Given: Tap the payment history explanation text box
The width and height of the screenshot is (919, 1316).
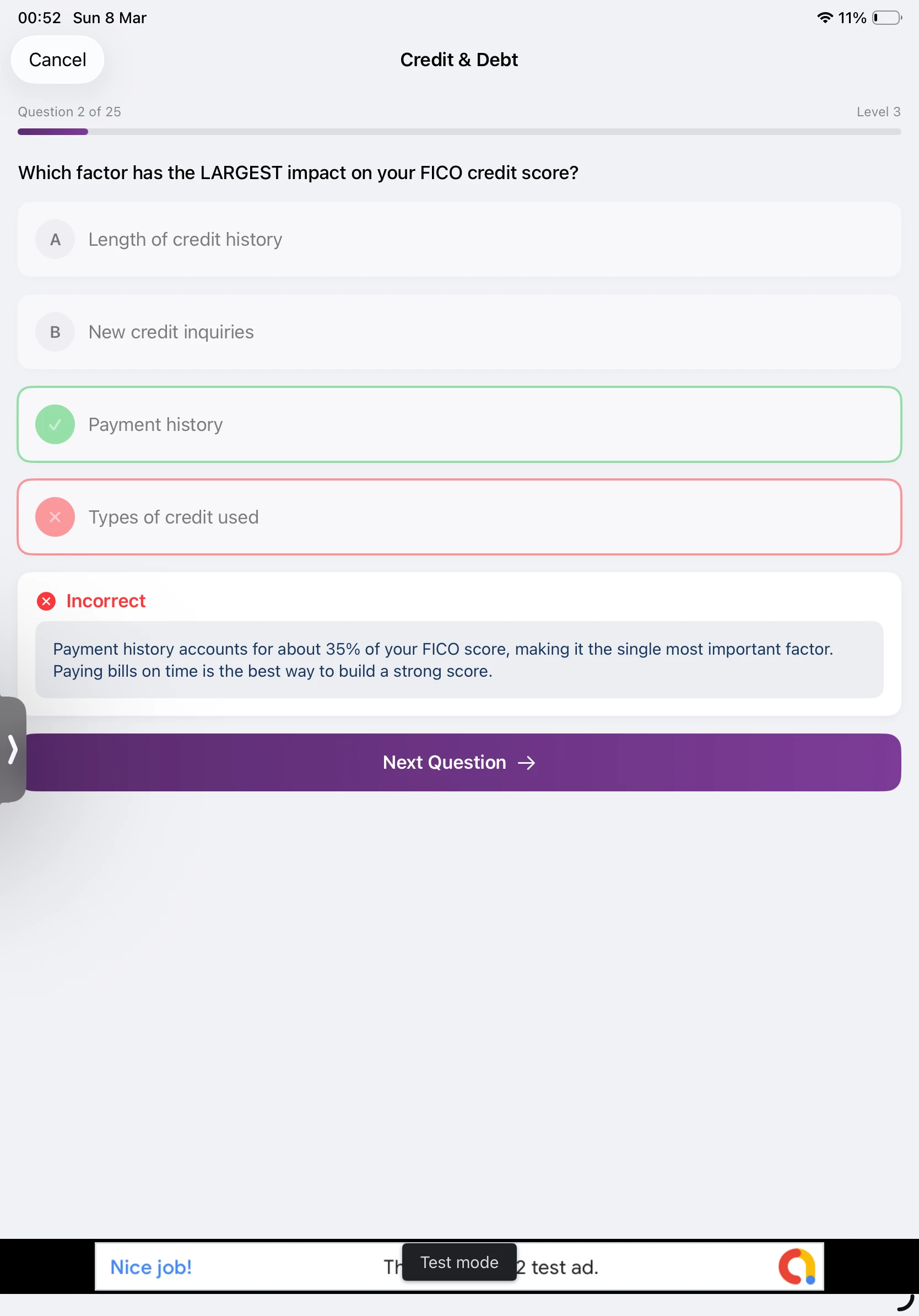Looking at the screenshot, I should 458,660.
